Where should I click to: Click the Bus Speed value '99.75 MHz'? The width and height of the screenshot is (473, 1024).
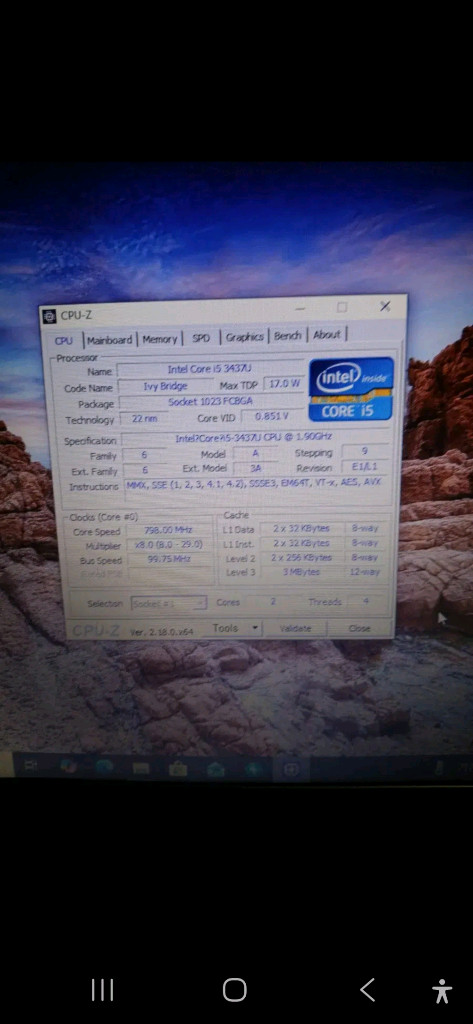[x=169, y=559]
